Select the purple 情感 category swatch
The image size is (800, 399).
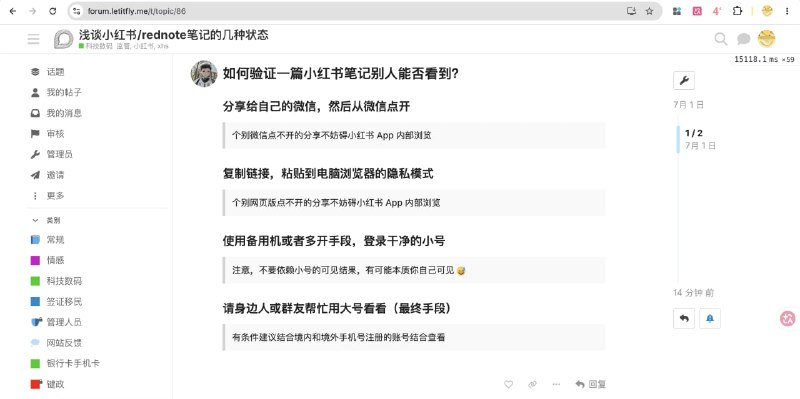pos(35,260)
